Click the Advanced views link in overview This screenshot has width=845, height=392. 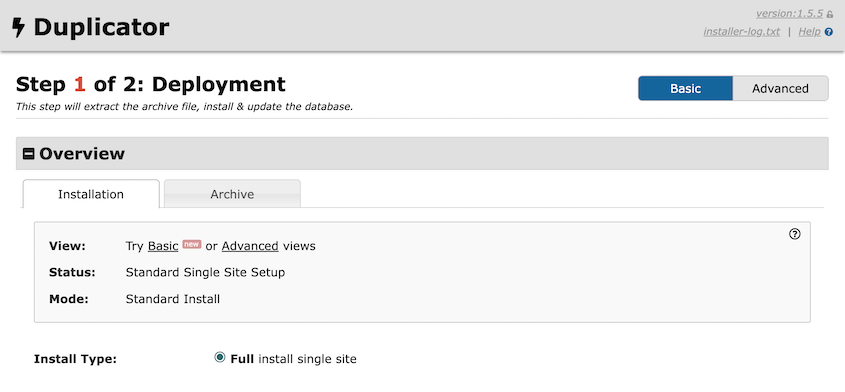[250, 246]
